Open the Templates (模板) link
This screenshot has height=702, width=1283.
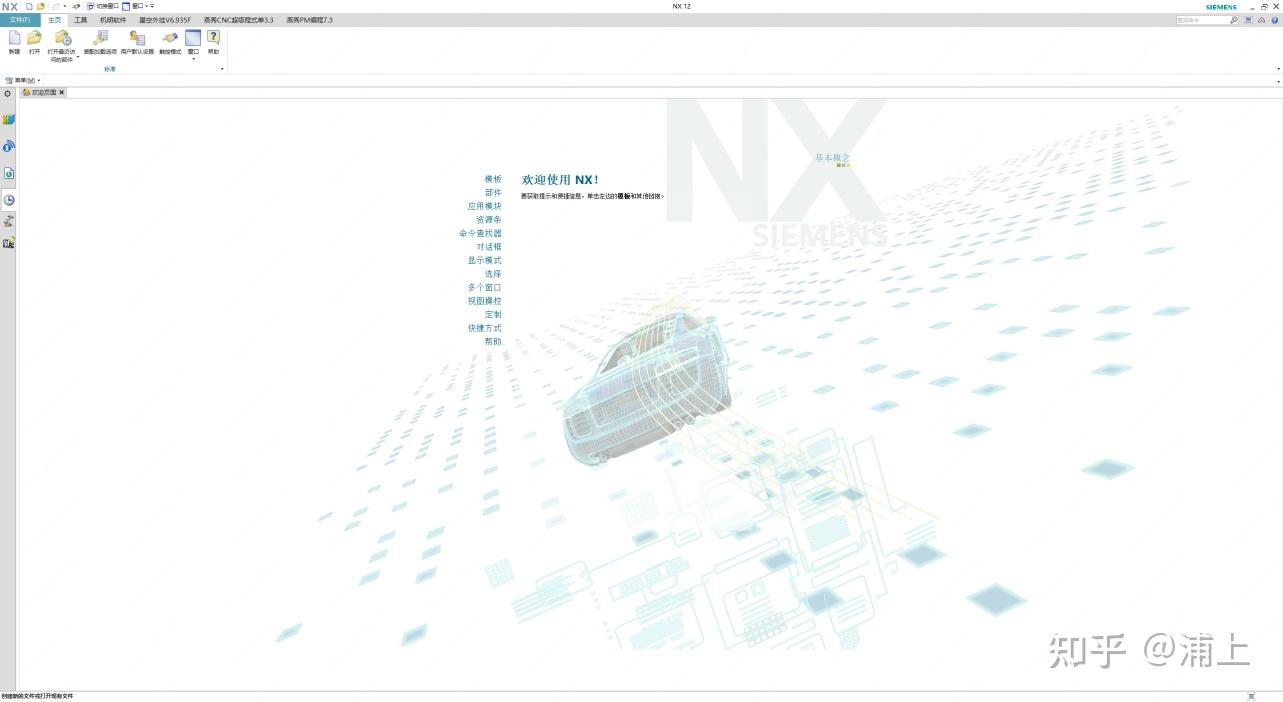click(493, 179)
